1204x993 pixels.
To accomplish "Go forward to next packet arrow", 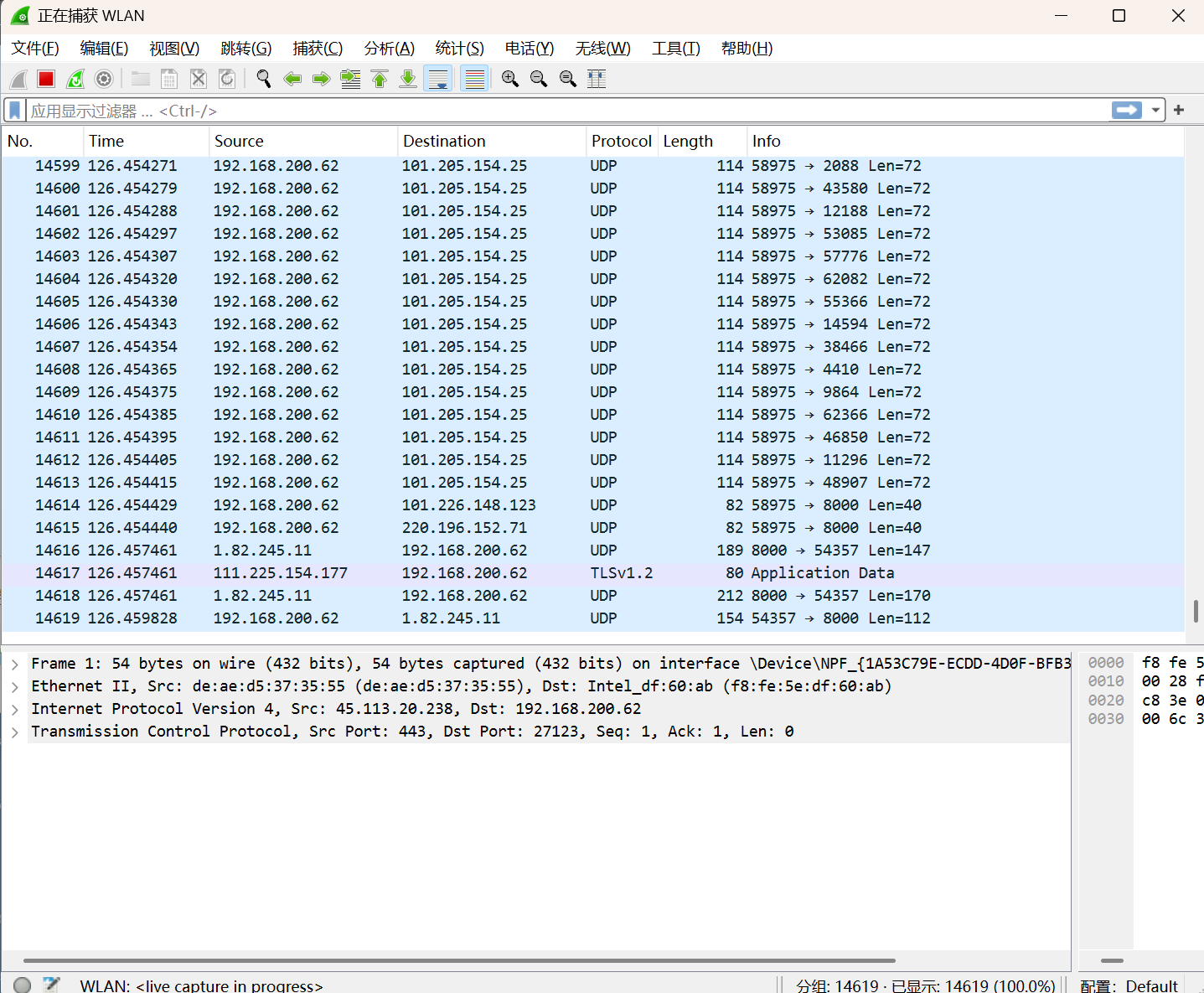I will tap(321, 79).
